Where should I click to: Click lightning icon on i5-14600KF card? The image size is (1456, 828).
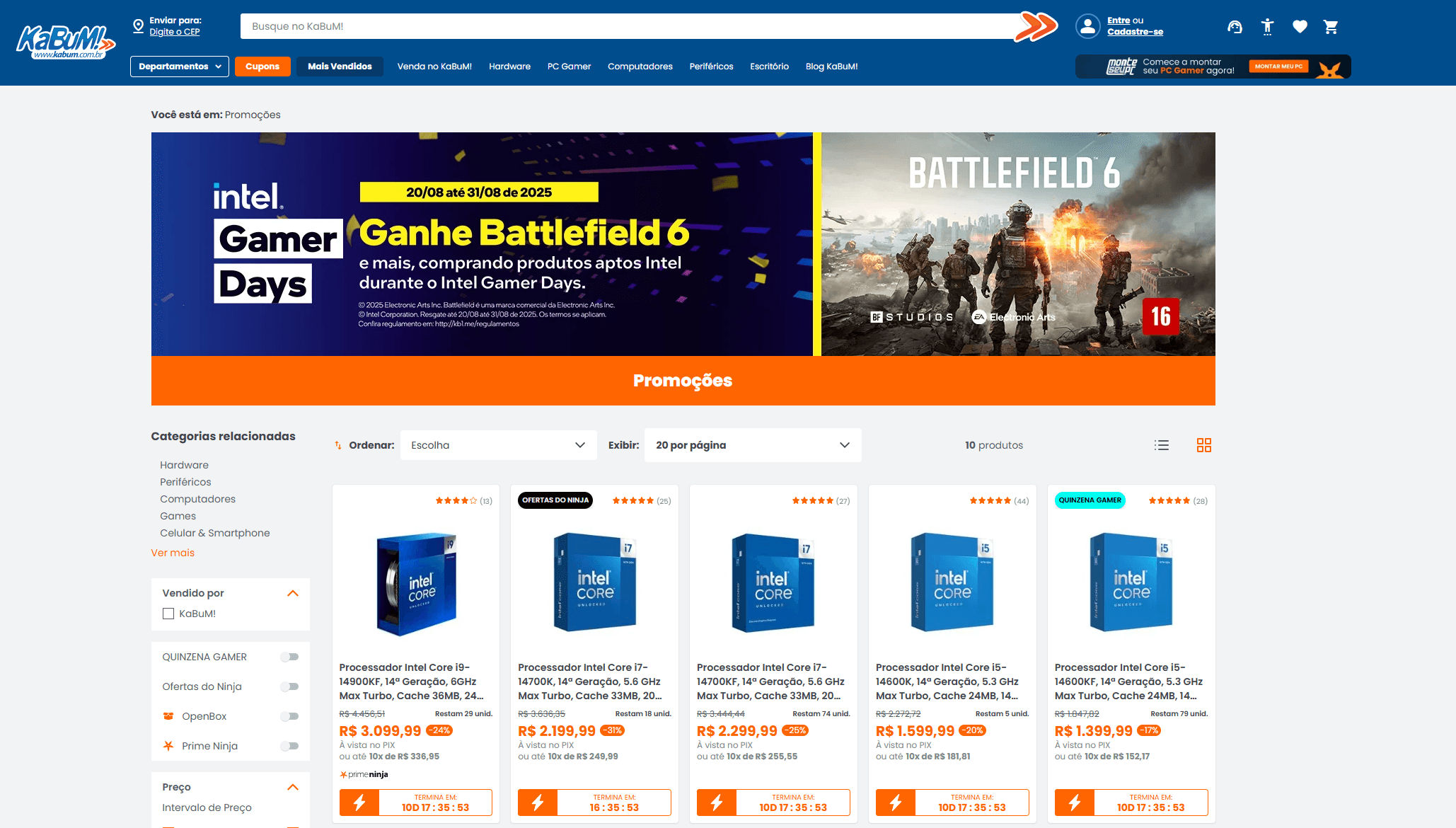point(1075,803)
